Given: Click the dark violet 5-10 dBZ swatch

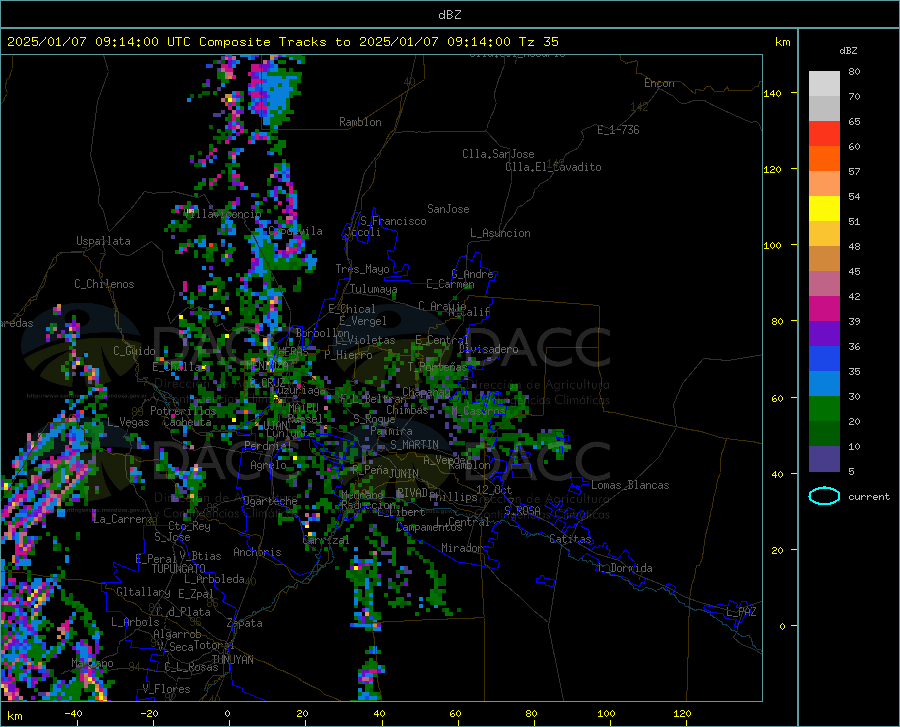Looking at the screenshot, I should 824,459.
